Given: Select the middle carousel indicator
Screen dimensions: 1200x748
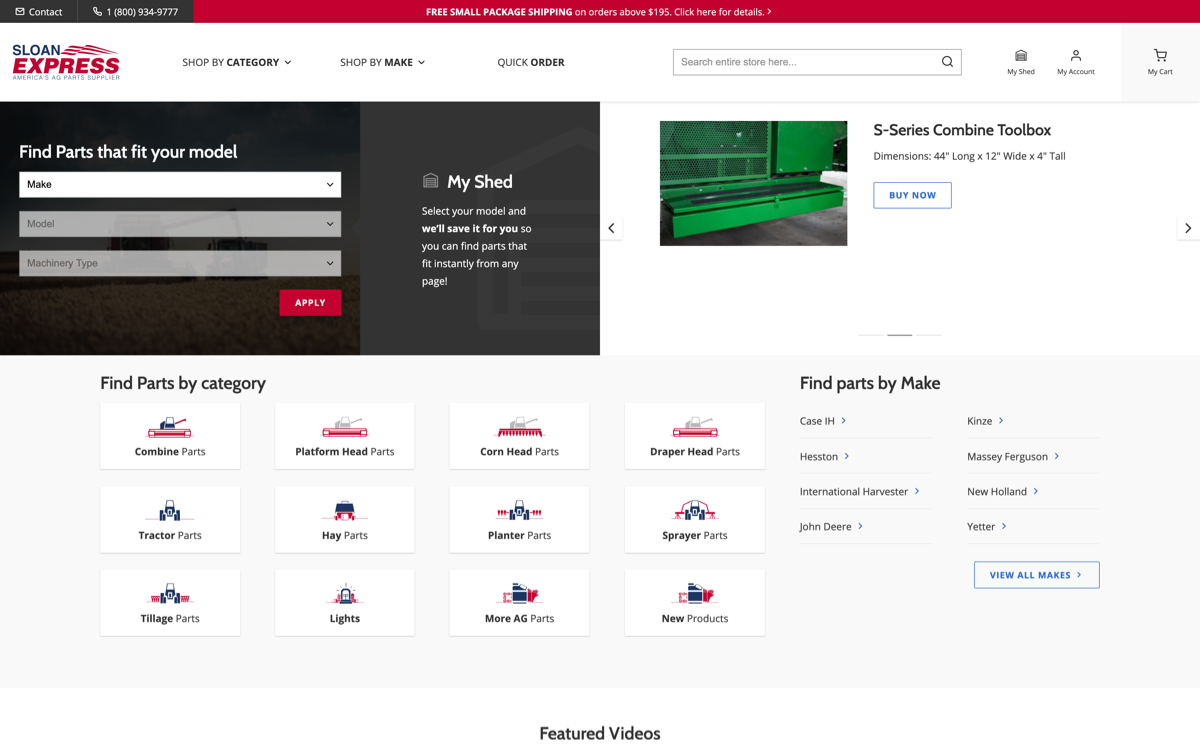Looking at the screenshot, I should point(900,334).
